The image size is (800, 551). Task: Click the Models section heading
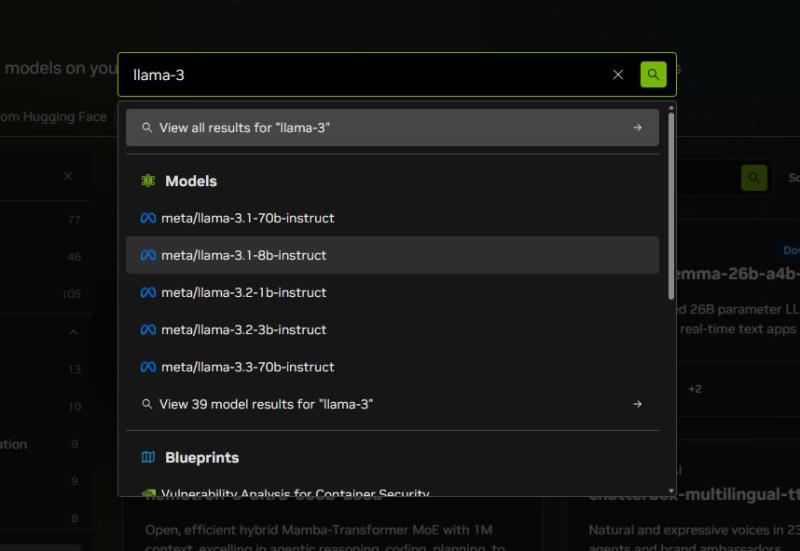click(191, 181)
